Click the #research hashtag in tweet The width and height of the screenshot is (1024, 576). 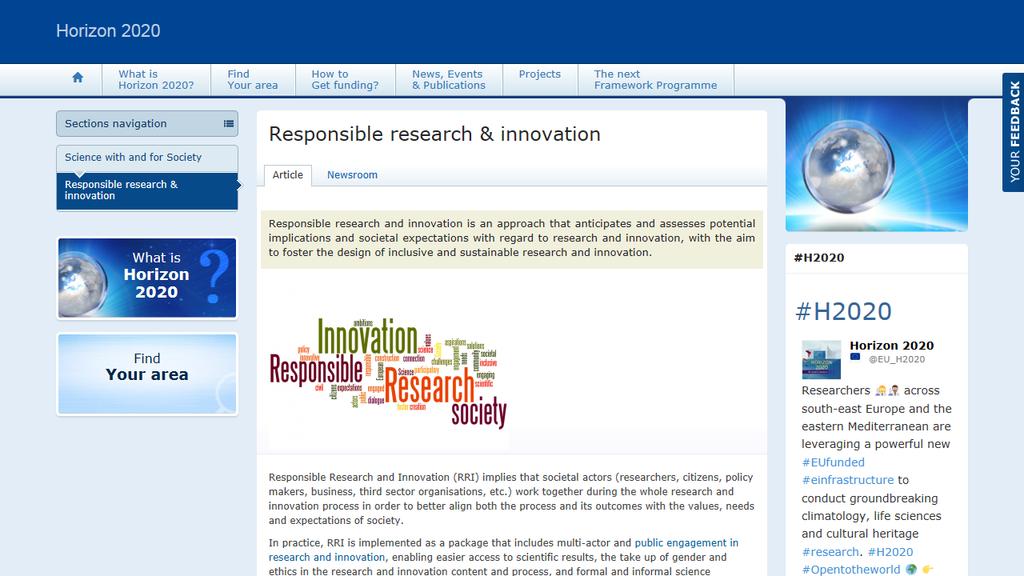click(x=830, y=552)
